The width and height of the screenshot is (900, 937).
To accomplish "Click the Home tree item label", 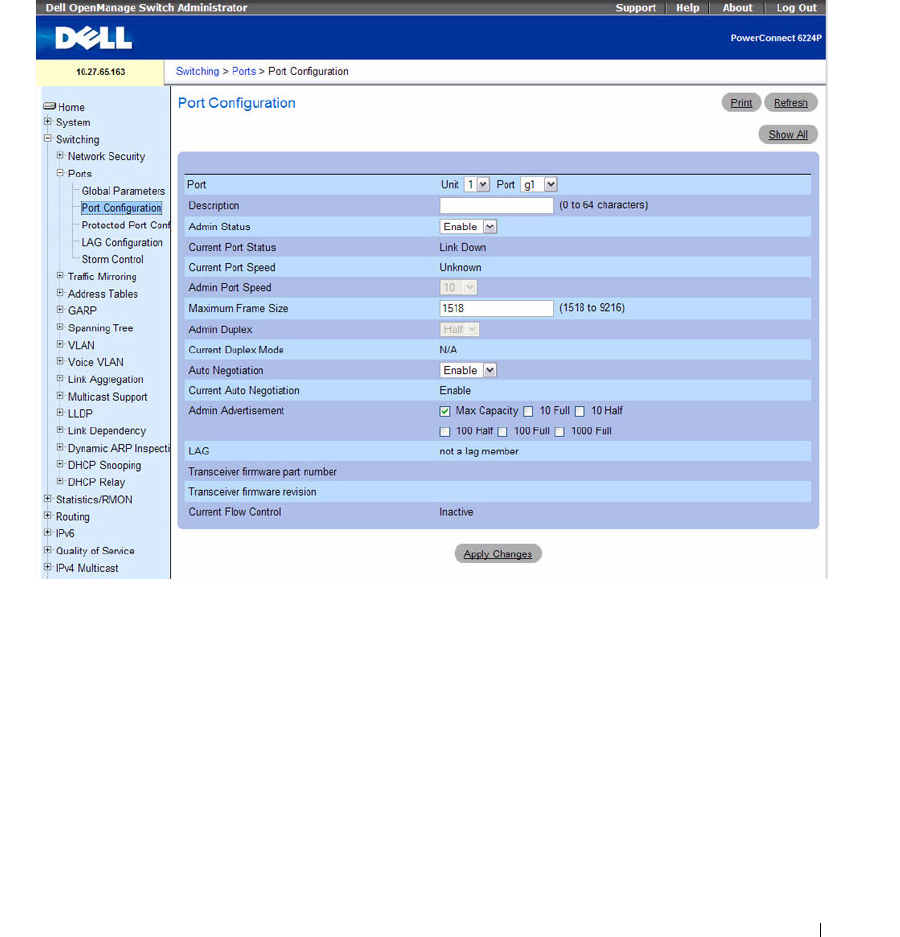I will click(x=71, y=107).
